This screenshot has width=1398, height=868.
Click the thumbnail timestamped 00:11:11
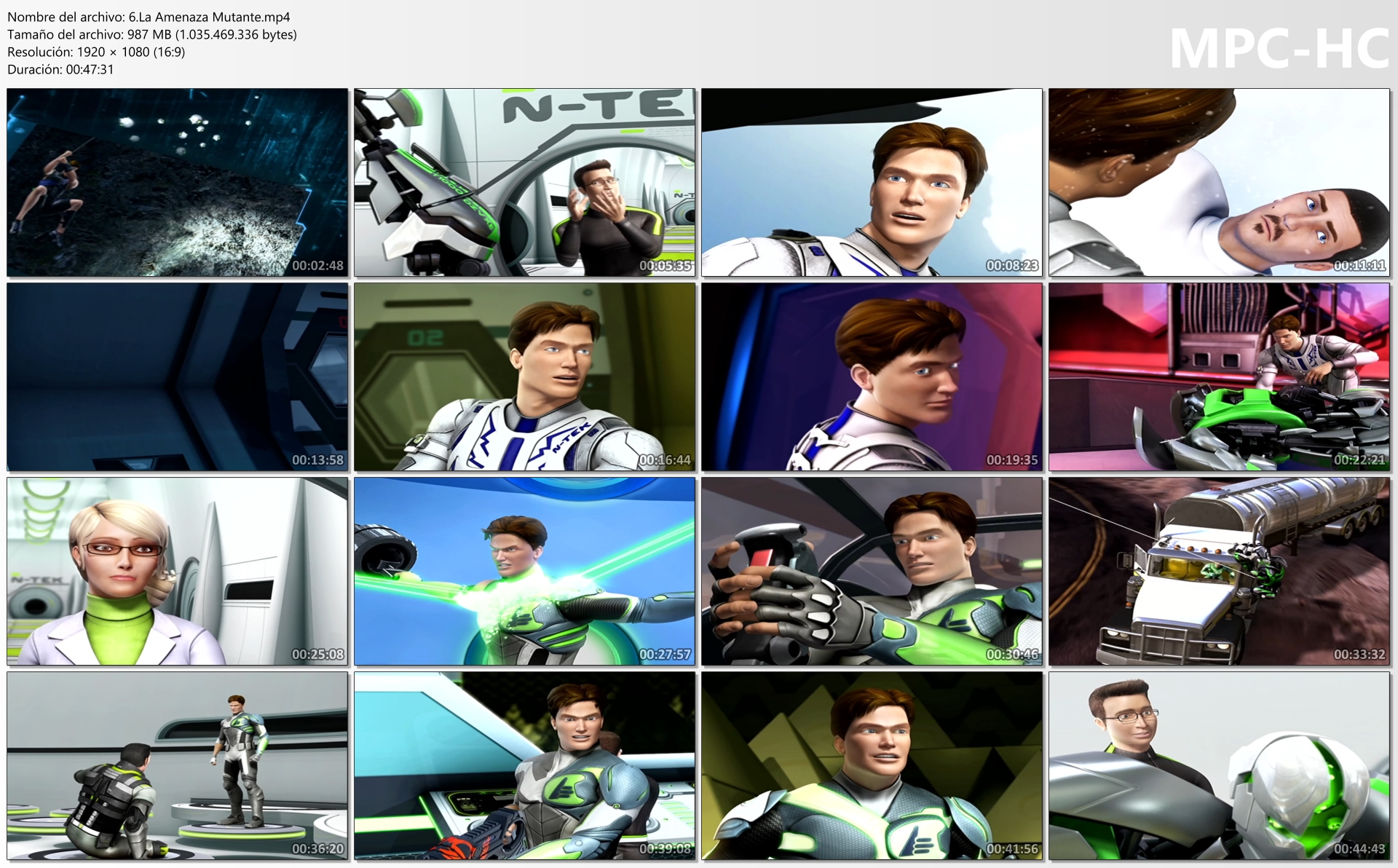tap(1219, 183)
